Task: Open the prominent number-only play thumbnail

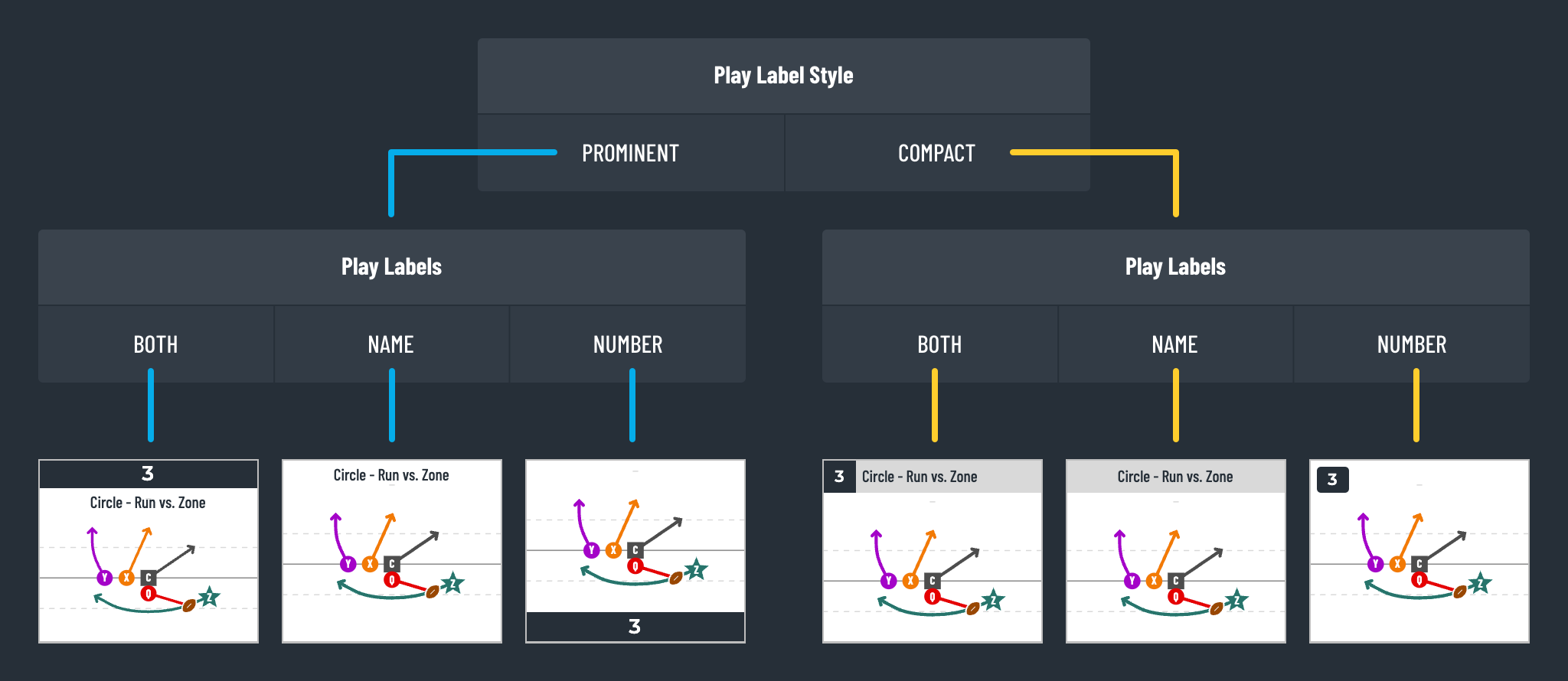Action: [x=635, y=551]
